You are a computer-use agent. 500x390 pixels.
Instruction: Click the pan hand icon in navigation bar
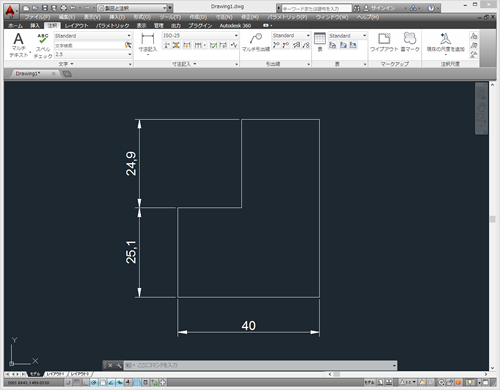pos(481,107)
